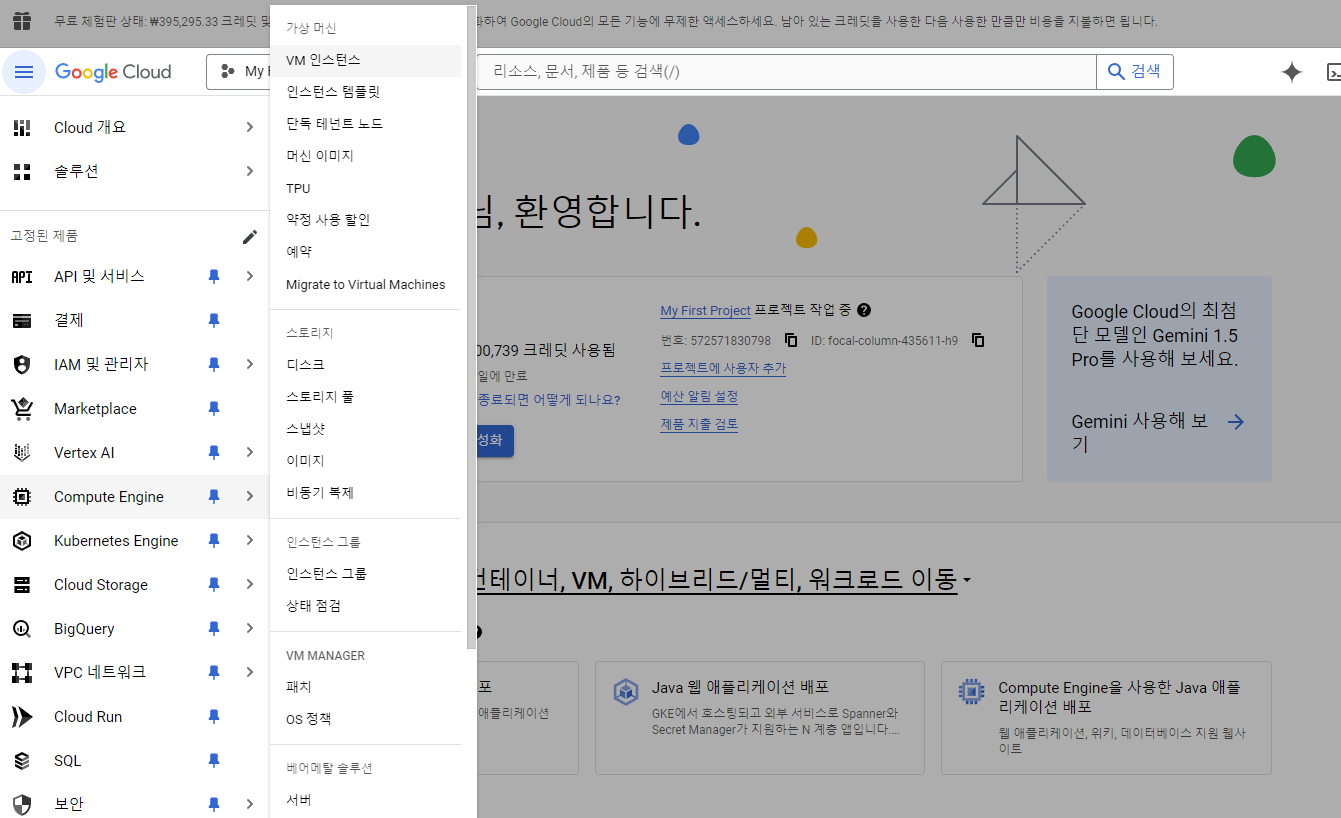Unpin BigQuery using its pin icon
The image size is (1341, 818).
pos(213,629)
